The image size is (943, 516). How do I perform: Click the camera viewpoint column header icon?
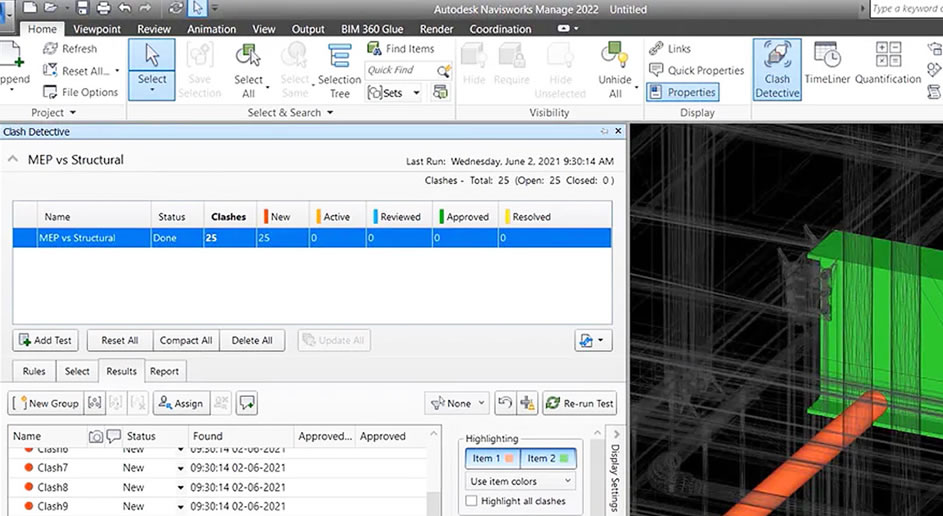click(x=96, y=437)
